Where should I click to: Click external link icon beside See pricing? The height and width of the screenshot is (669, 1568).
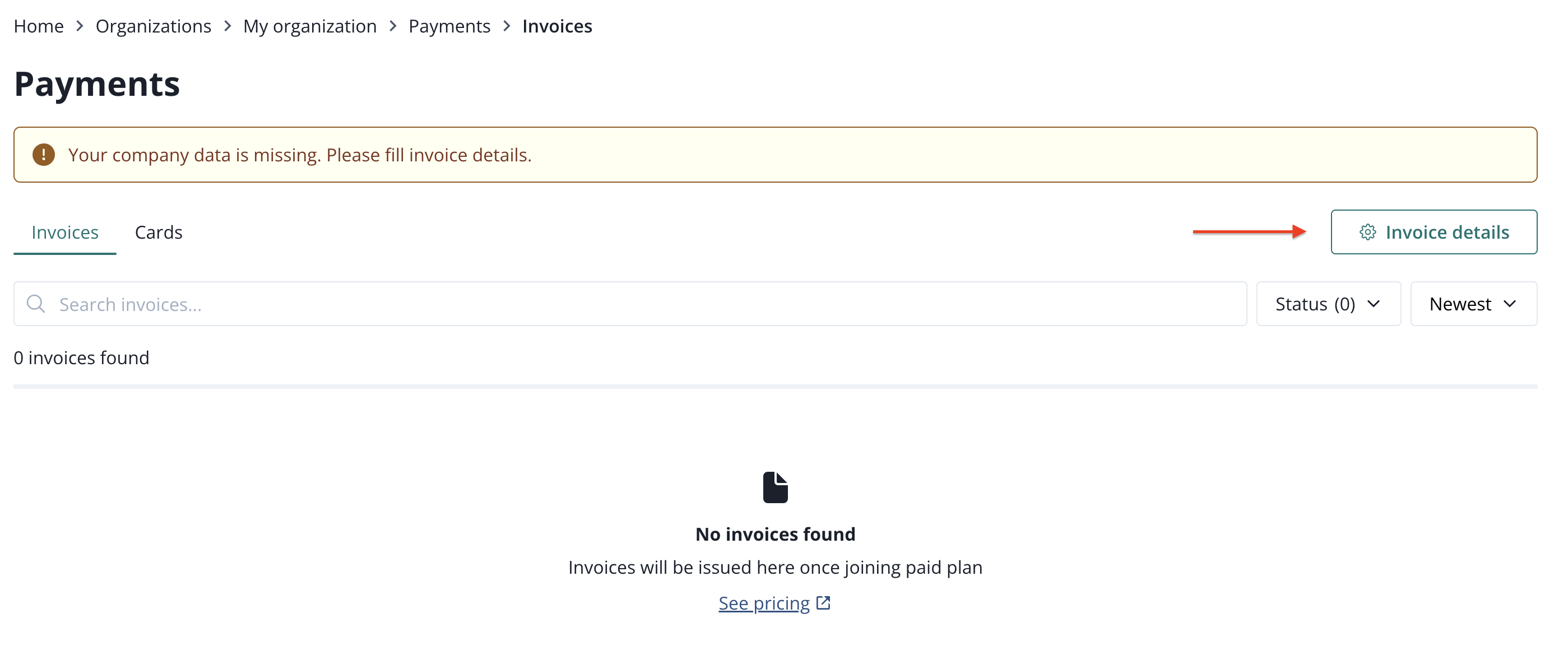tap(823, 603)
